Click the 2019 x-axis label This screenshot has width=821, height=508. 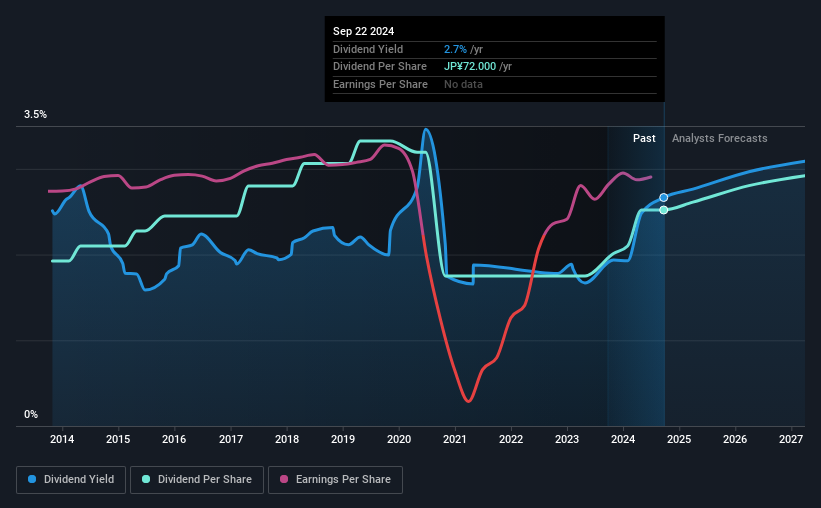(343, 439)
